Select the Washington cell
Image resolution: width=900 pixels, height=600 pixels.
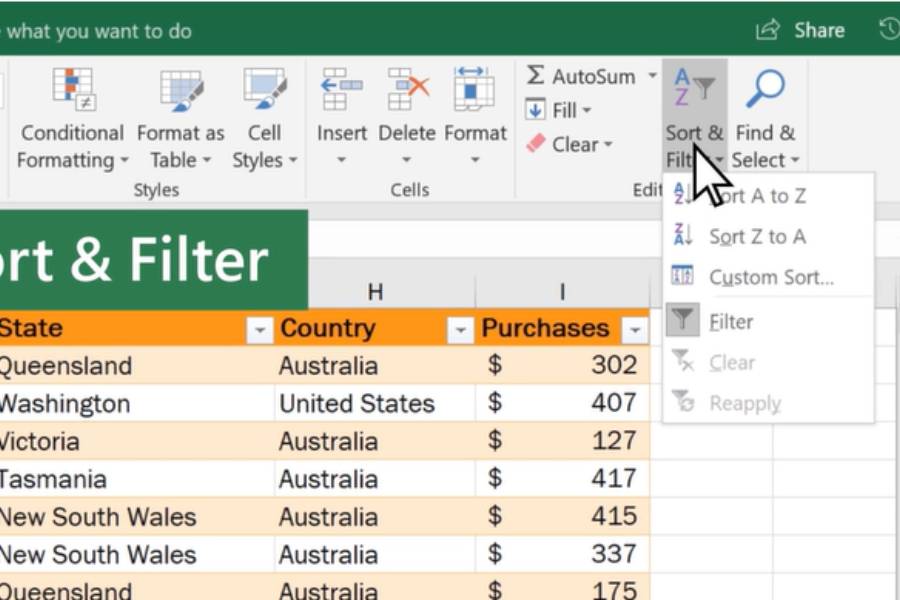137,403
